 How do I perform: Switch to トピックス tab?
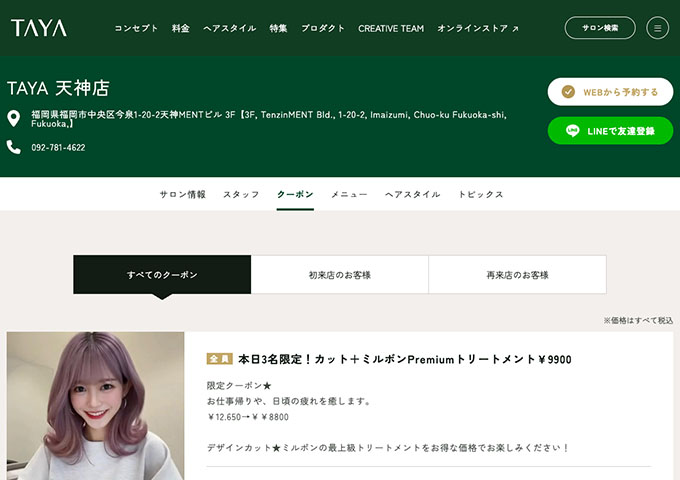pos(481,194)
